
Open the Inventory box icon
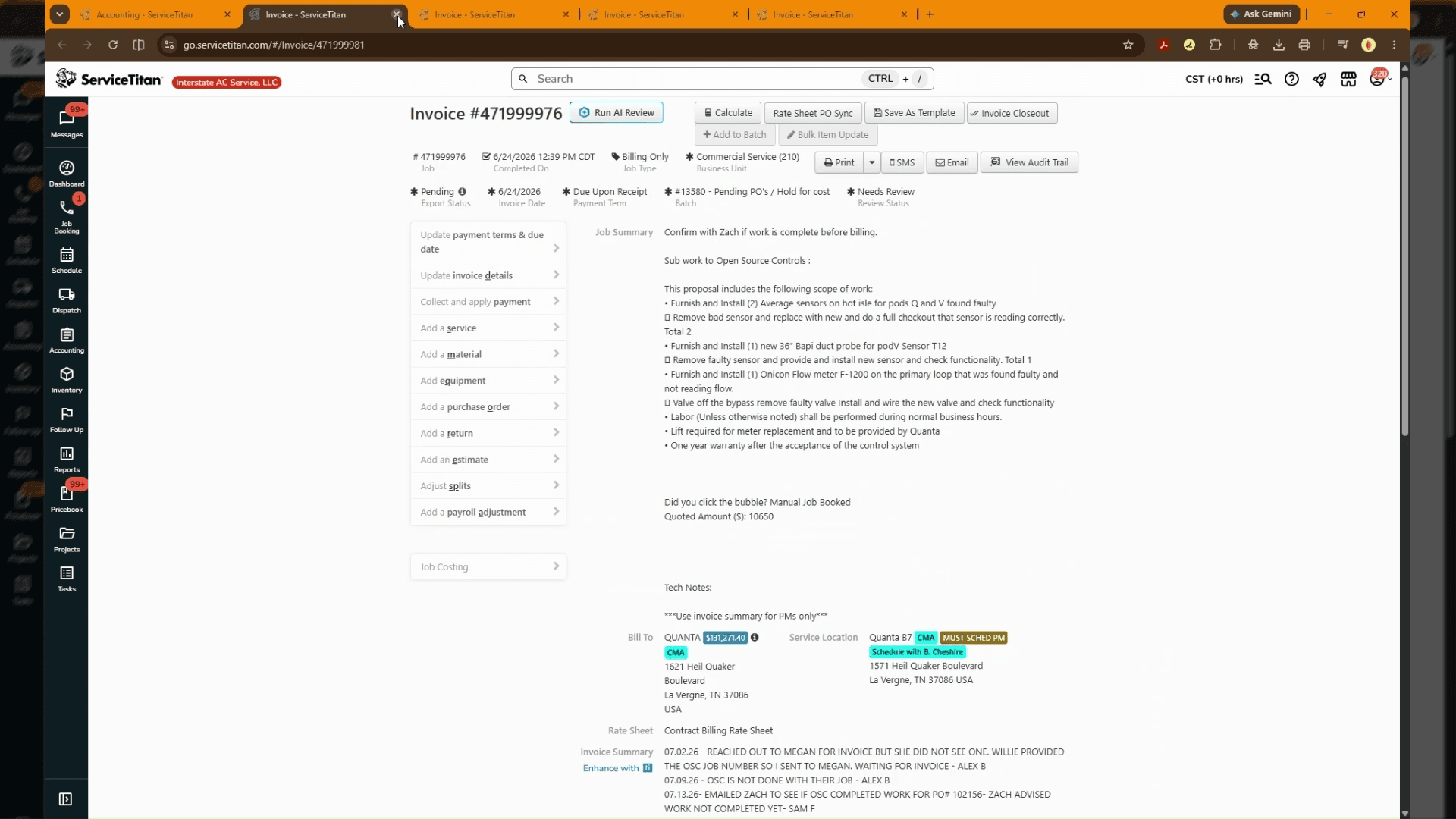(x=67, y=380)
